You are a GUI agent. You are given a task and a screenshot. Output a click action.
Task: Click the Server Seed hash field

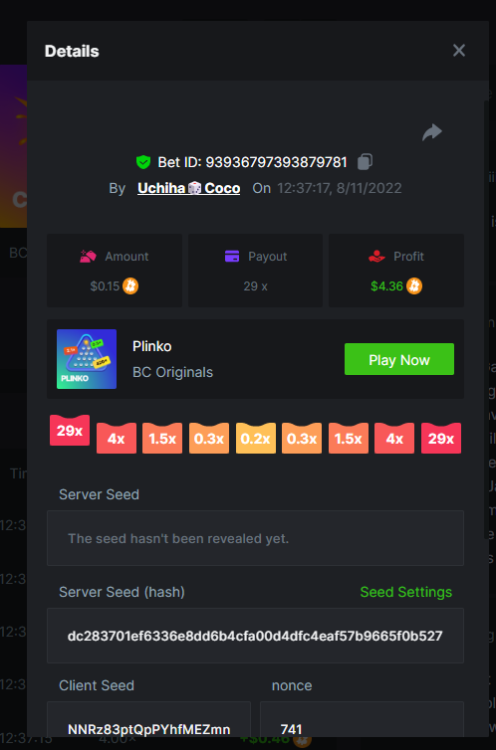coord(255,636)
